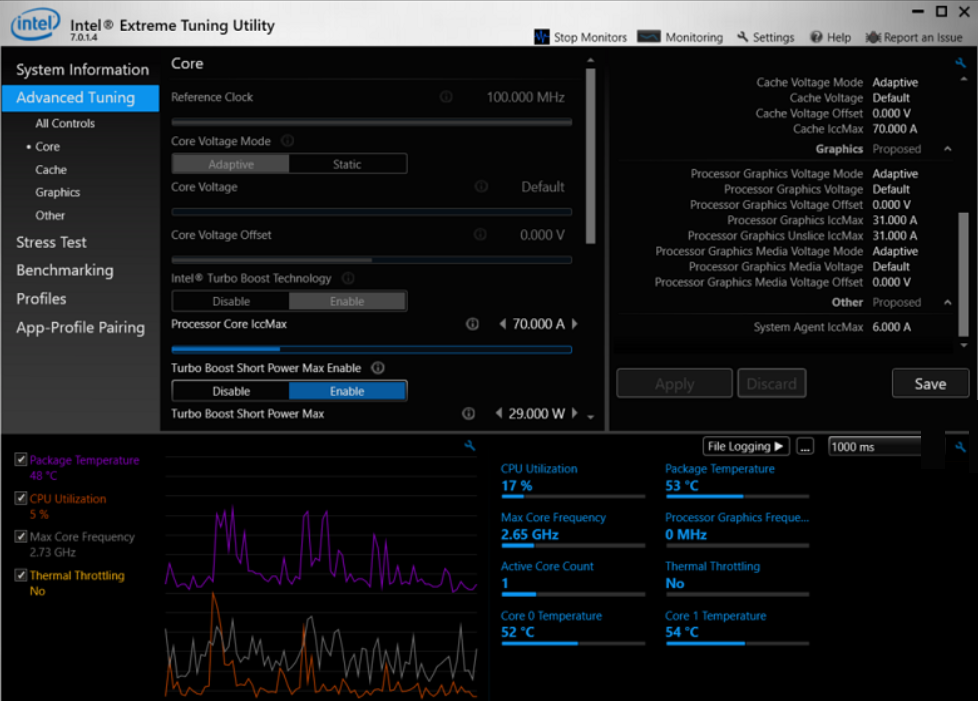Screen dimensions: 978x701
Task: Open Monitoring view from top toolbar
Action: coord(649,37)
